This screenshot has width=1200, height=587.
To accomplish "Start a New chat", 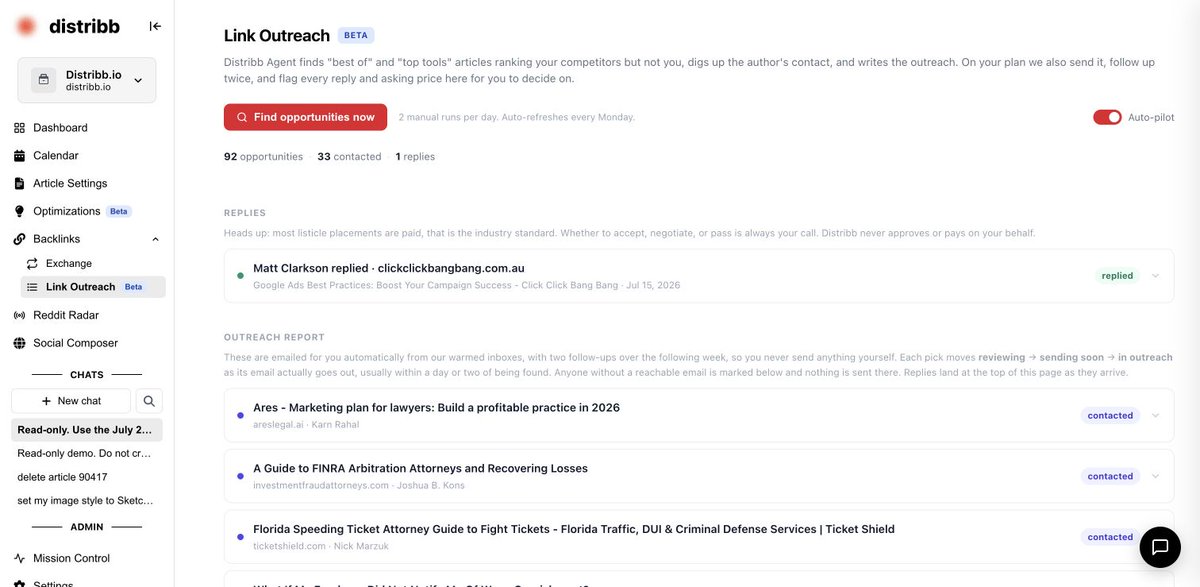I will (x=71, y=401).
